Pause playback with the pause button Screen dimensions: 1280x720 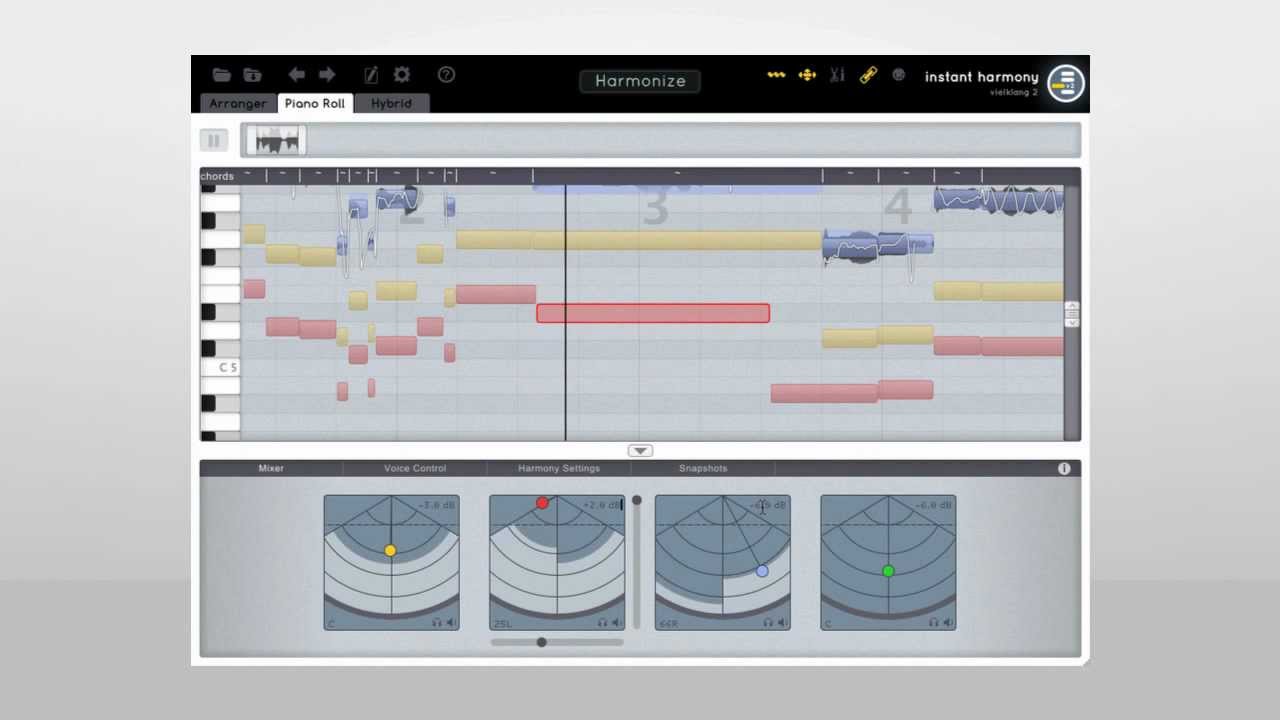(214, 141)
